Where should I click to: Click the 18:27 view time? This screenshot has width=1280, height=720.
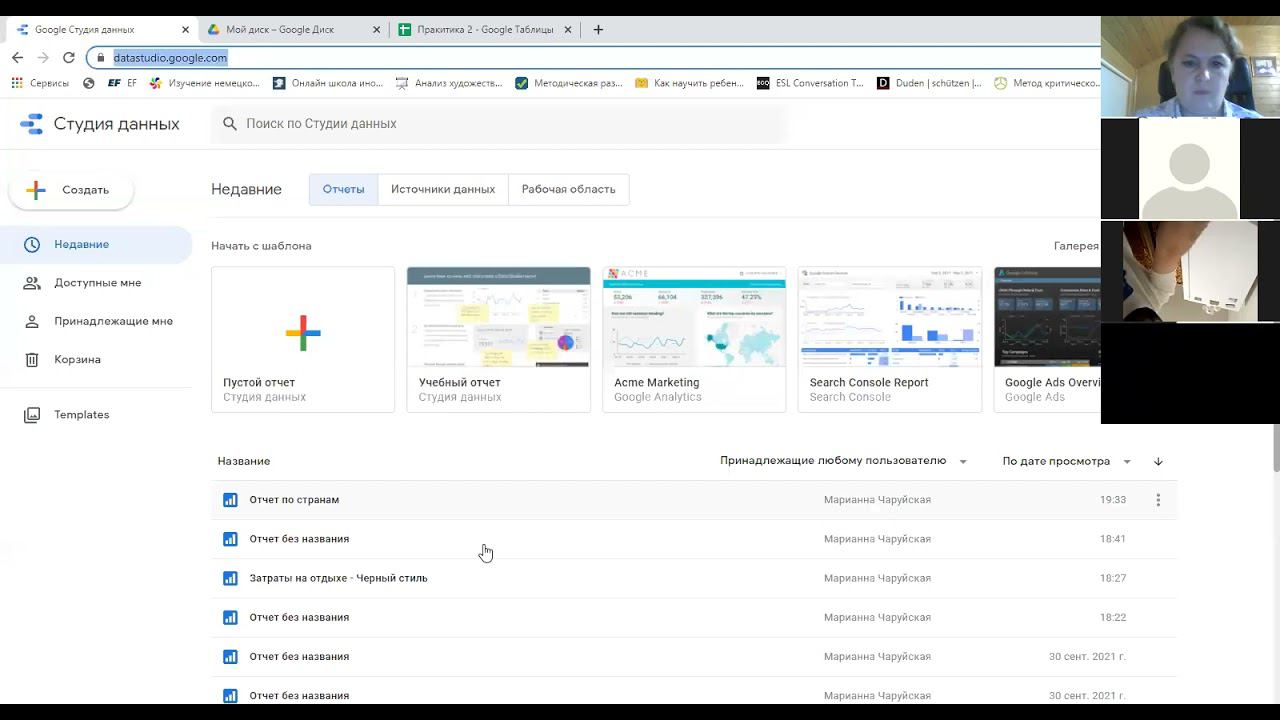pos(1113,578)
